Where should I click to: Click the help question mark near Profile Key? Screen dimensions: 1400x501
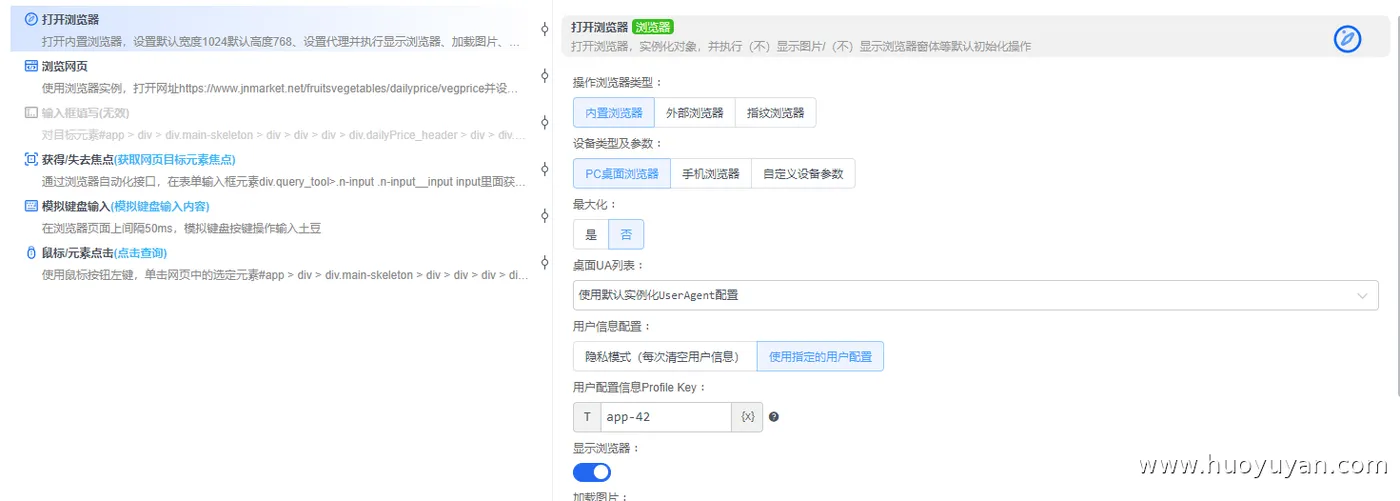pos(774,417)
